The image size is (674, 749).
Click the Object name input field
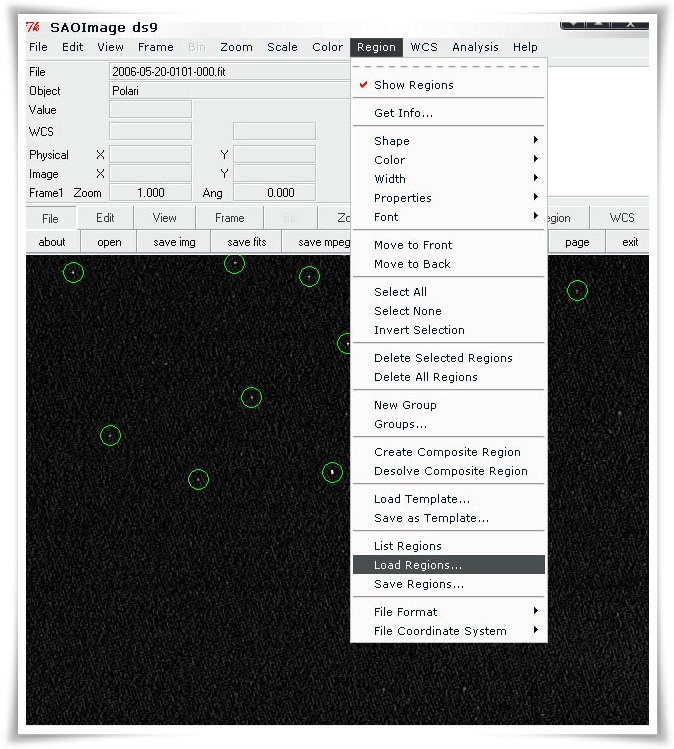coord(228,91)
